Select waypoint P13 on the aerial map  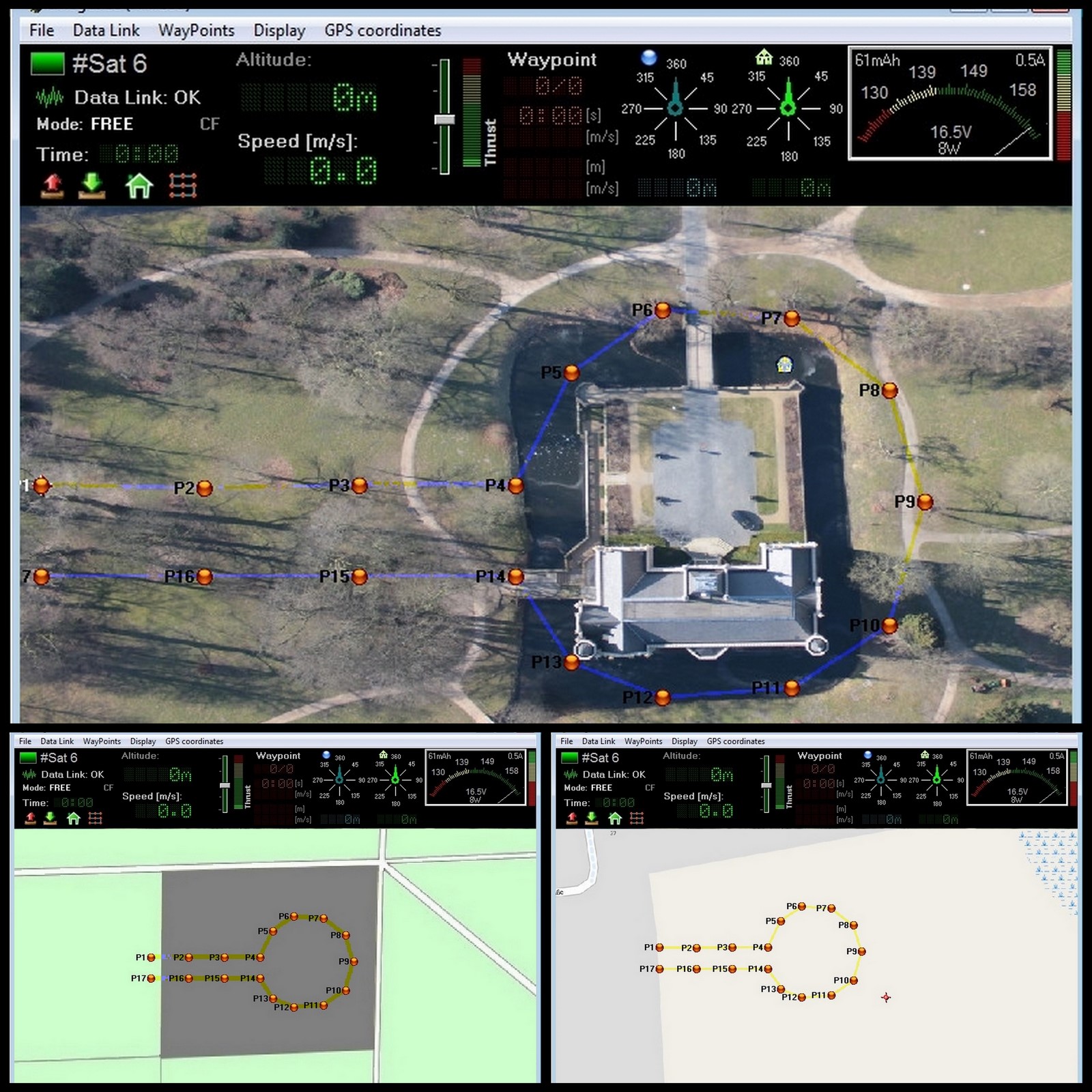point(571,662)
